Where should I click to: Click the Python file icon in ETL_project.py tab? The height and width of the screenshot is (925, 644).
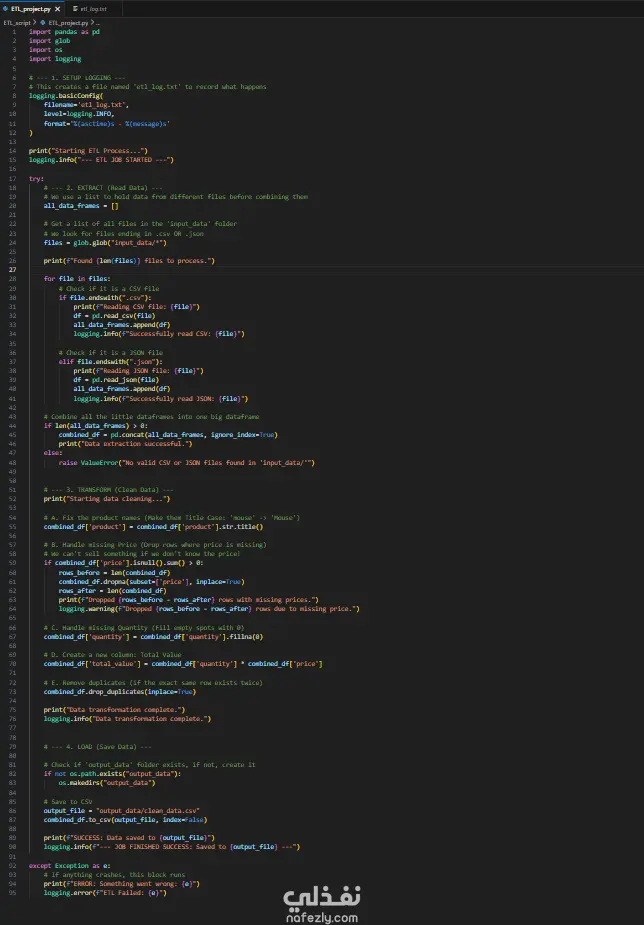[x=5, y=9]
